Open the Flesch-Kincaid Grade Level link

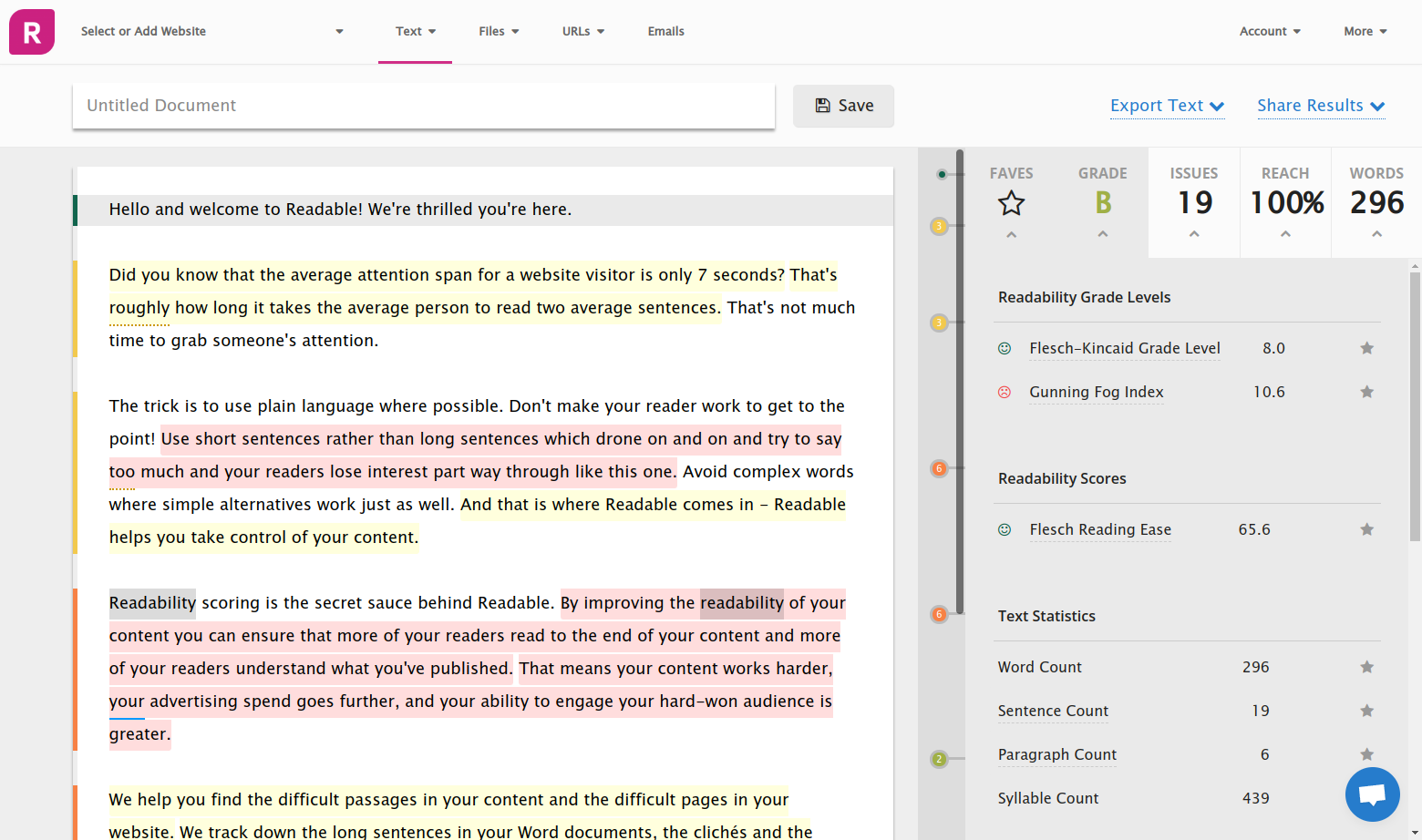(1124, 348)
